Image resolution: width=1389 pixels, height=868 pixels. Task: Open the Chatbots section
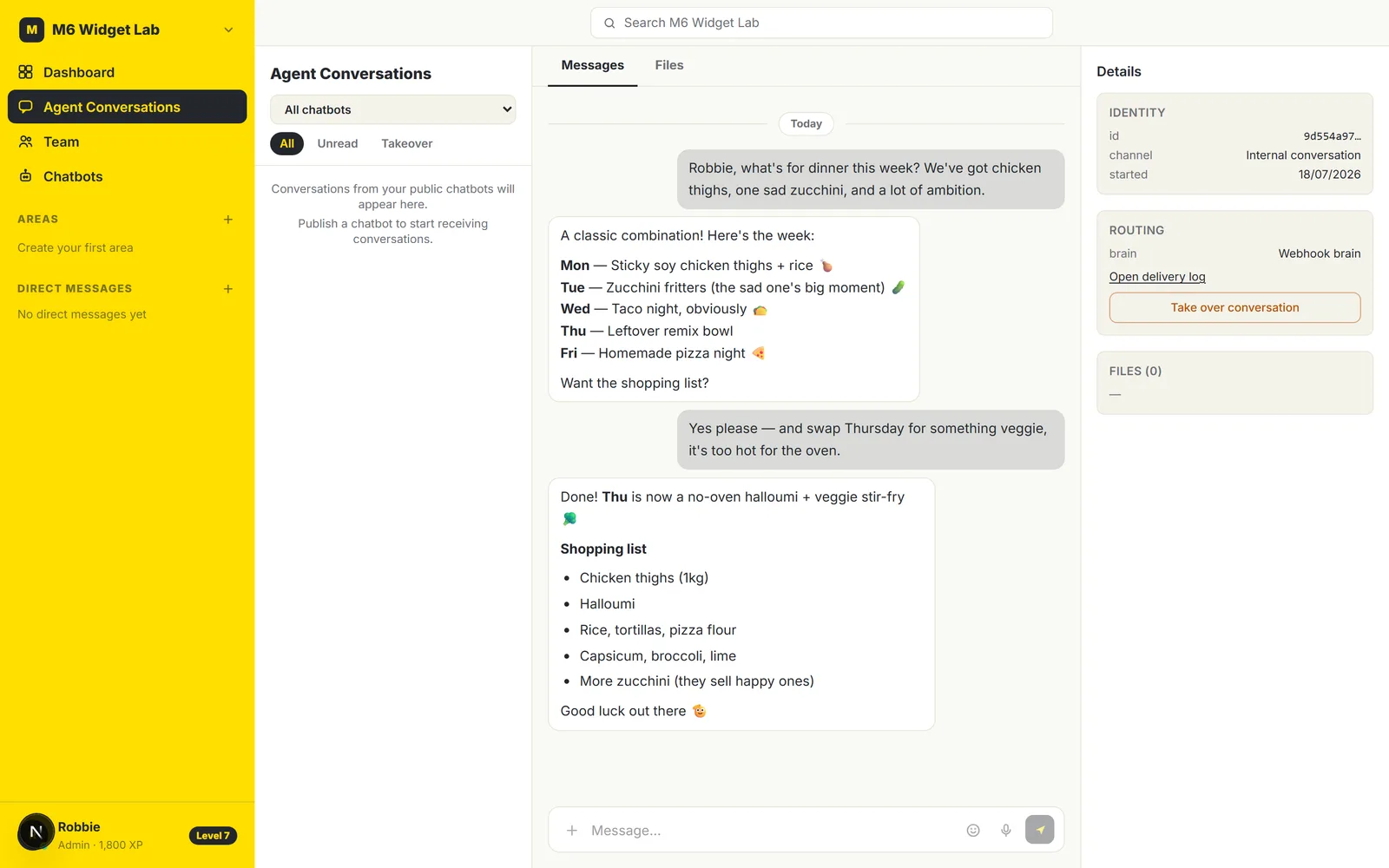click(127, 176)
